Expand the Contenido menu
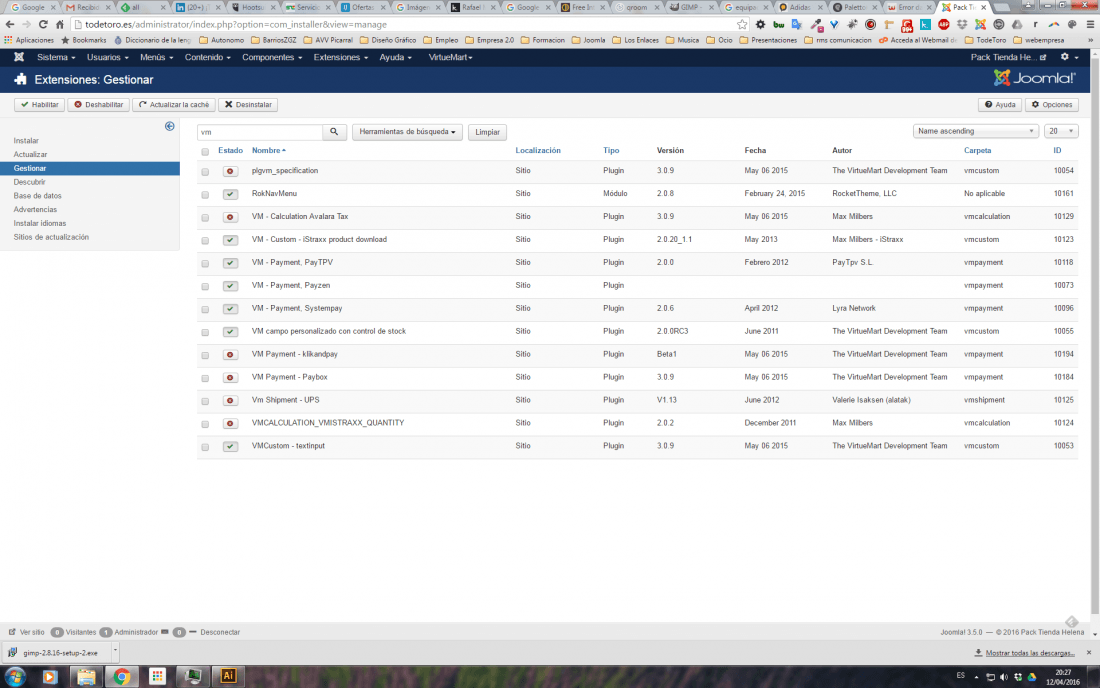Image resolution: width=1100 pixels, height=688 pixels. point(207,57)
